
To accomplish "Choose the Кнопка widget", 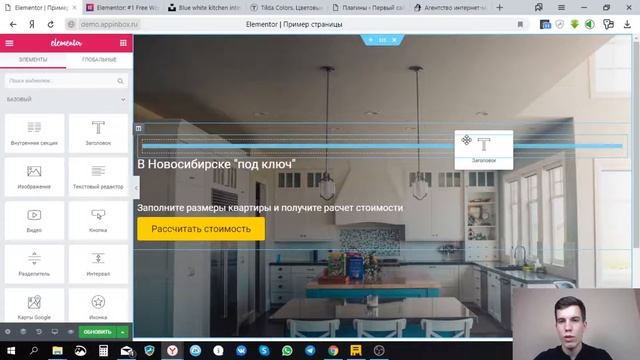I will click(x=98, y=221).
